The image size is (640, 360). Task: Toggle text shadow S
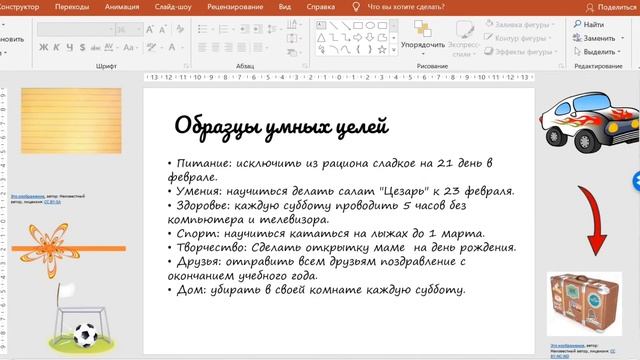[82, 47]
